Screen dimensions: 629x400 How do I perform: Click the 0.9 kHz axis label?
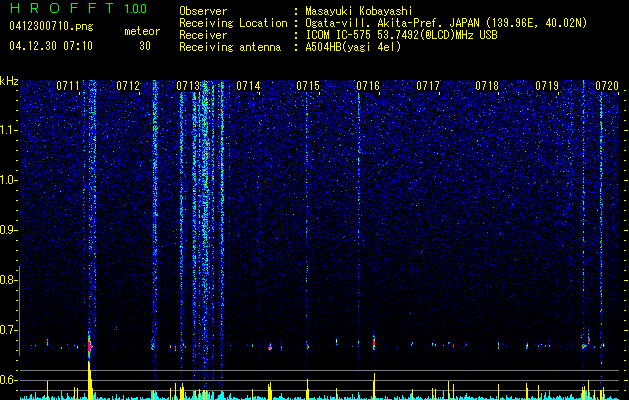pyautogui.click(x=7, y=230)
